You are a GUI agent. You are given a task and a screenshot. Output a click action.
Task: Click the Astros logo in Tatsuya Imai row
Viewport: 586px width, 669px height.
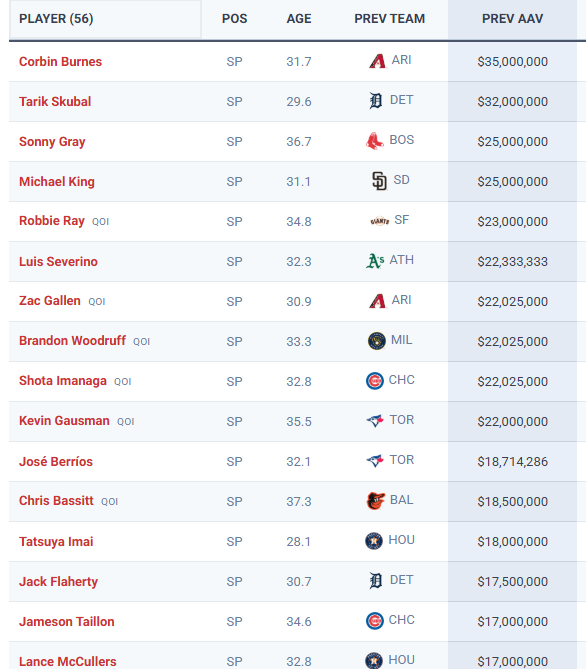click(x=374, y=541)
